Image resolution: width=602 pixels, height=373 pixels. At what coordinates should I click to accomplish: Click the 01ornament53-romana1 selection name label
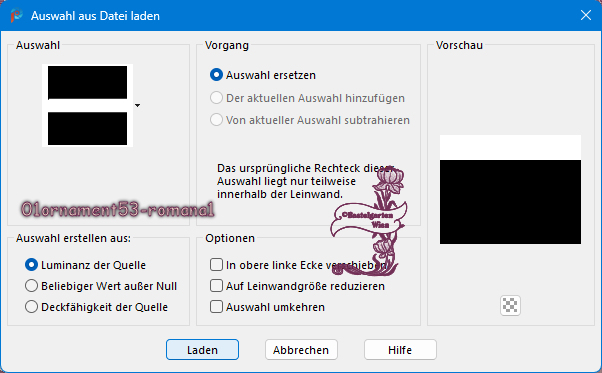(117, 210)
